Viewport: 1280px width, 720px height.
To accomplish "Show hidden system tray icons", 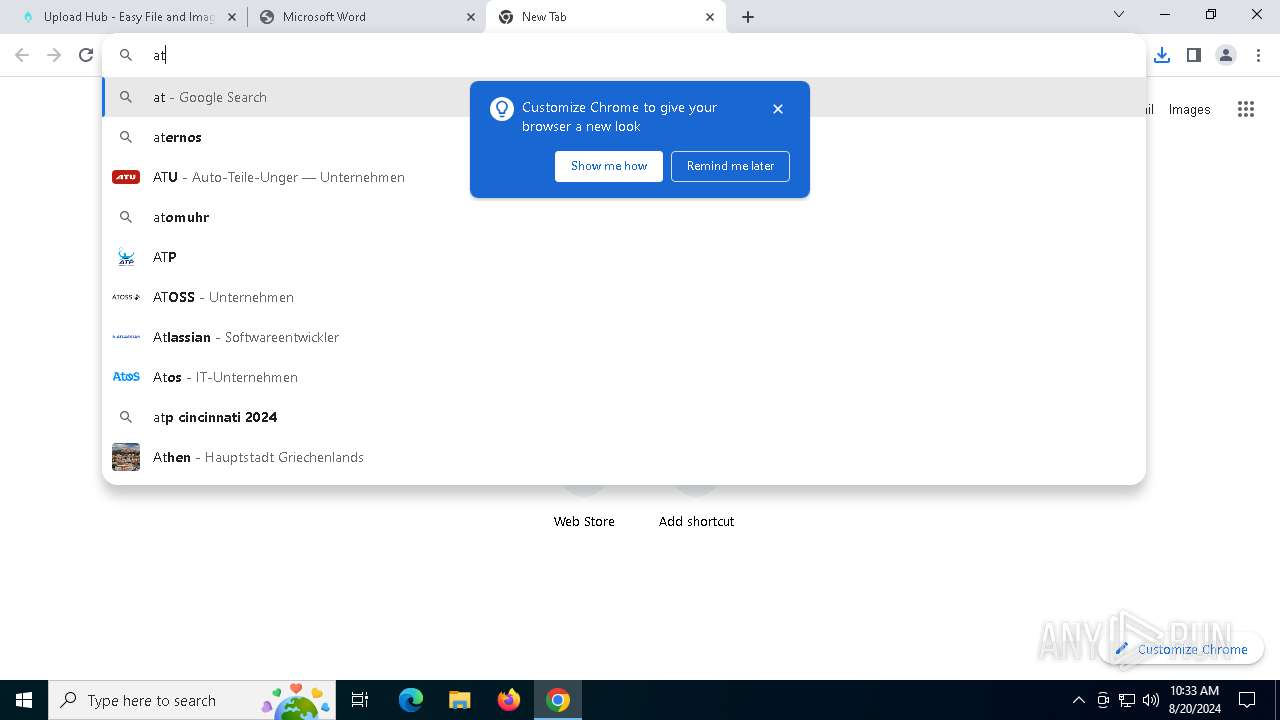I will click(1078, 700).
